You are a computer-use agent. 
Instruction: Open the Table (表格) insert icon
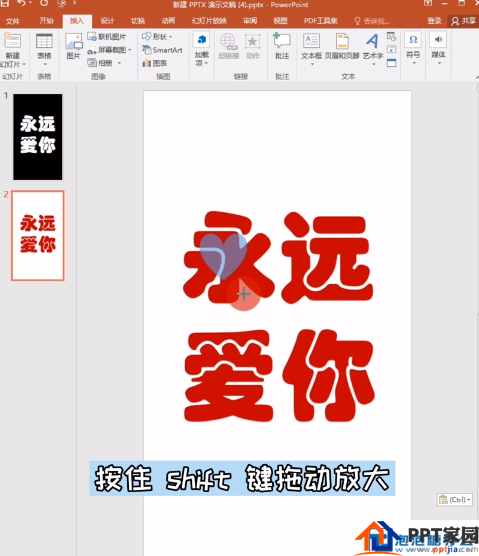pyautogui.click(x=44, y=41)
